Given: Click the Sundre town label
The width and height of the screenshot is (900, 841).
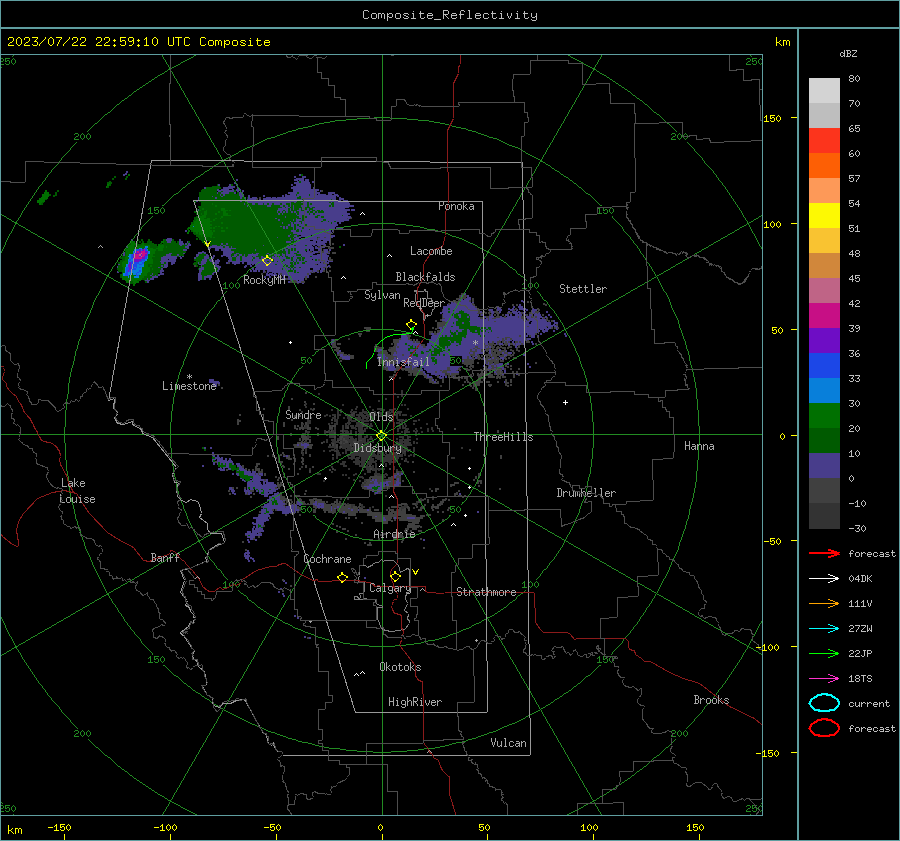Looking at the screenshot, I should [x=303, y=414].
